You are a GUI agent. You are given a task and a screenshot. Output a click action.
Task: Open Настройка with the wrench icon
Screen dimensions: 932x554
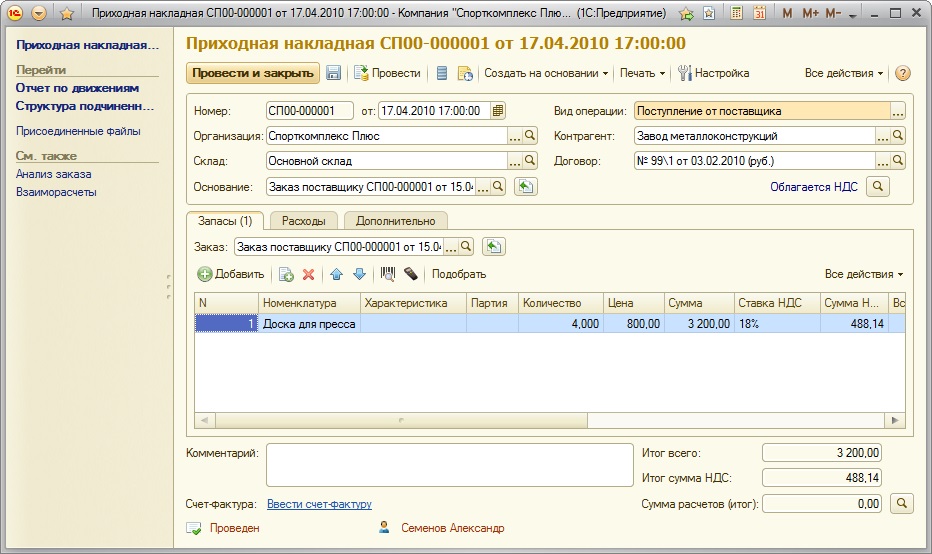tap(713, 73)
